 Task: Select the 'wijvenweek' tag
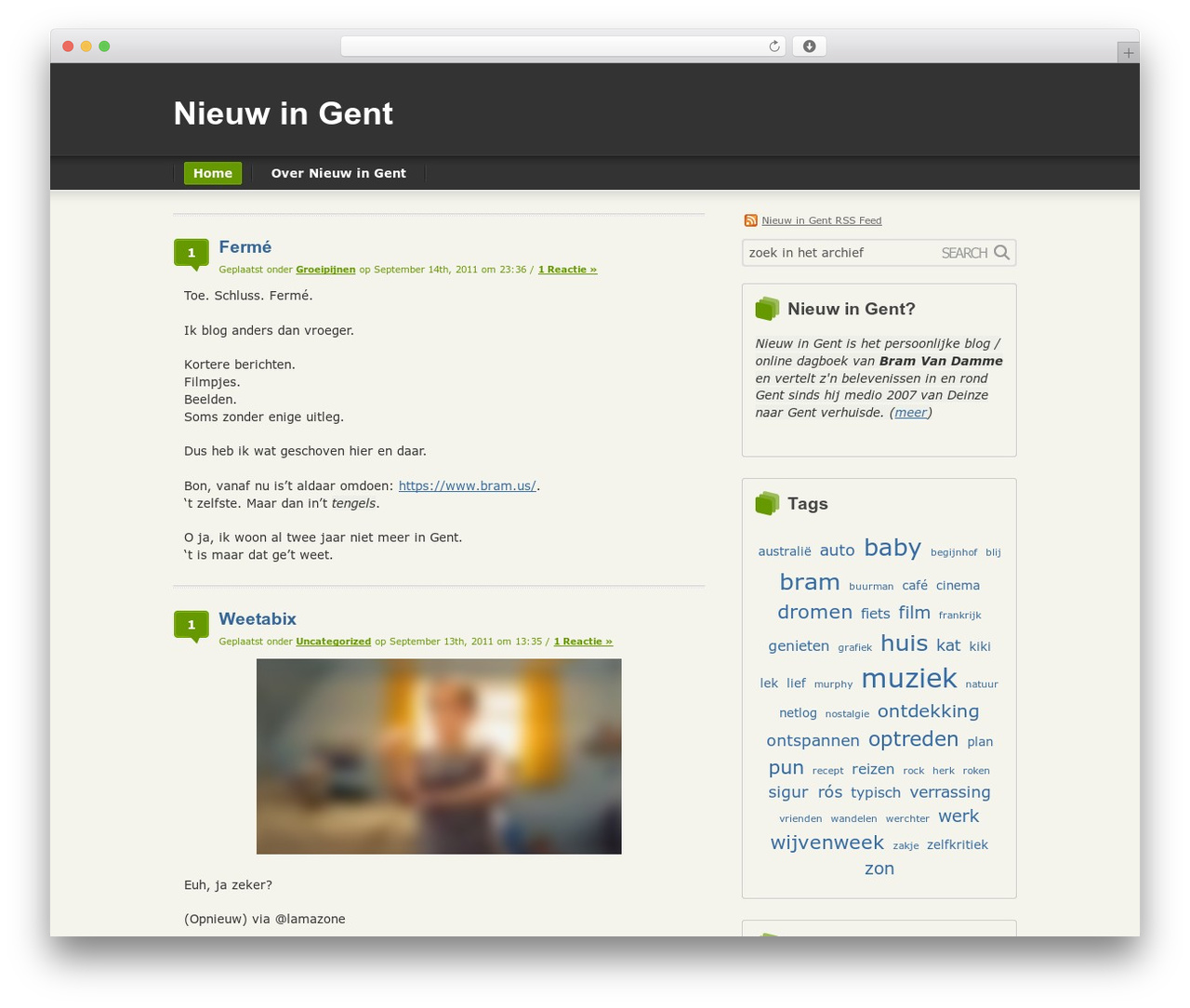tap(827, 842)
